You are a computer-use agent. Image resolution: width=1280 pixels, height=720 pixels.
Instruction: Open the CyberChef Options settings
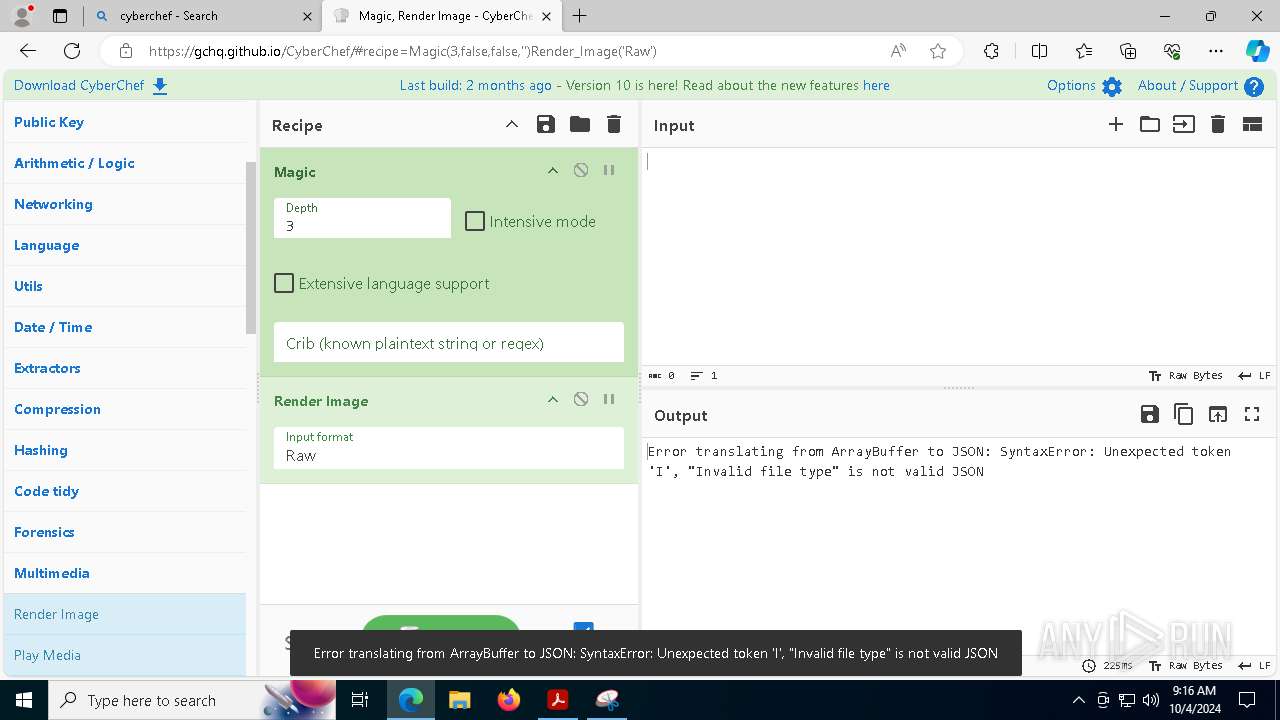(1084, 86)
